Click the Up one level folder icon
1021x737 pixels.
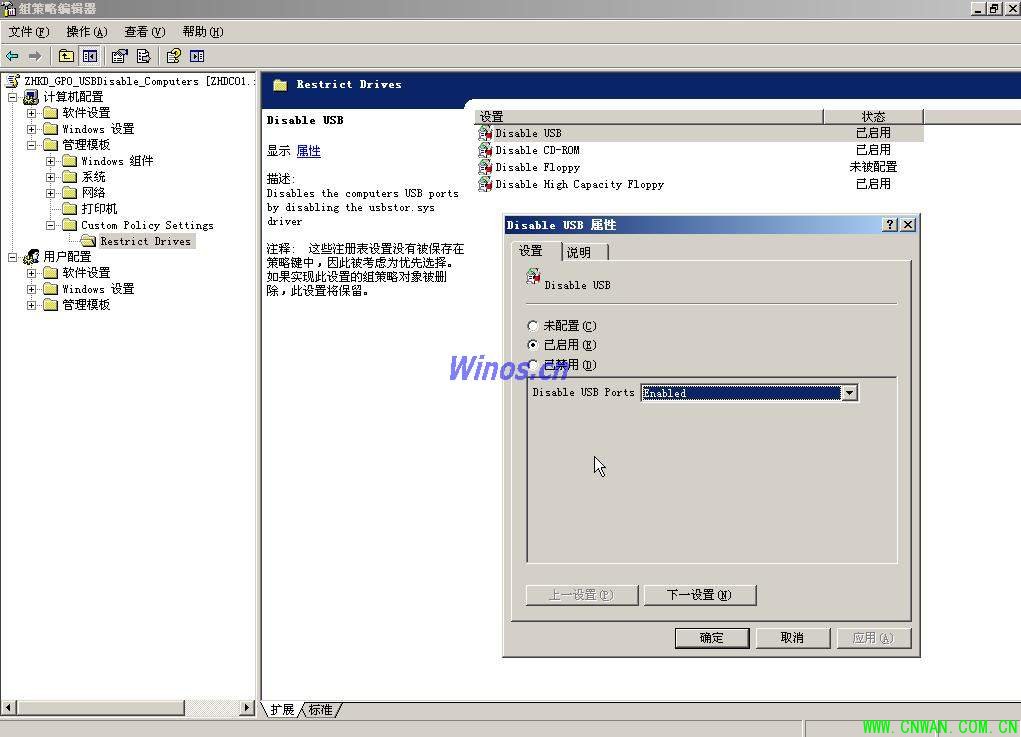click(x=66, y=56)
